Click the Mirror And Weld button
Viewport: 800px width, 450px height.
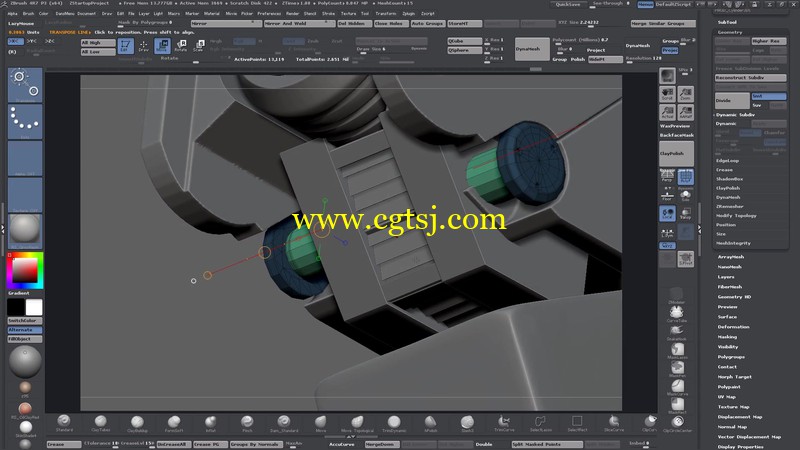click(299, 23)
